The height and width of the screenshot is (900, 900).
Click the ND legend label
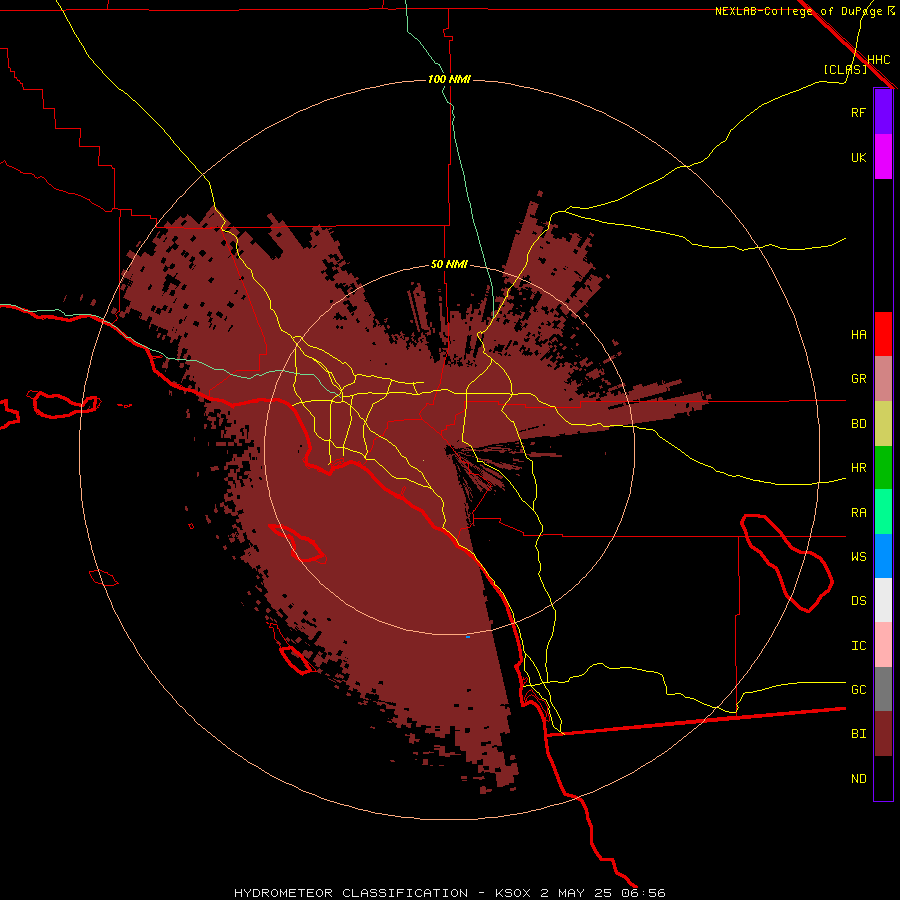coord(858,779)
